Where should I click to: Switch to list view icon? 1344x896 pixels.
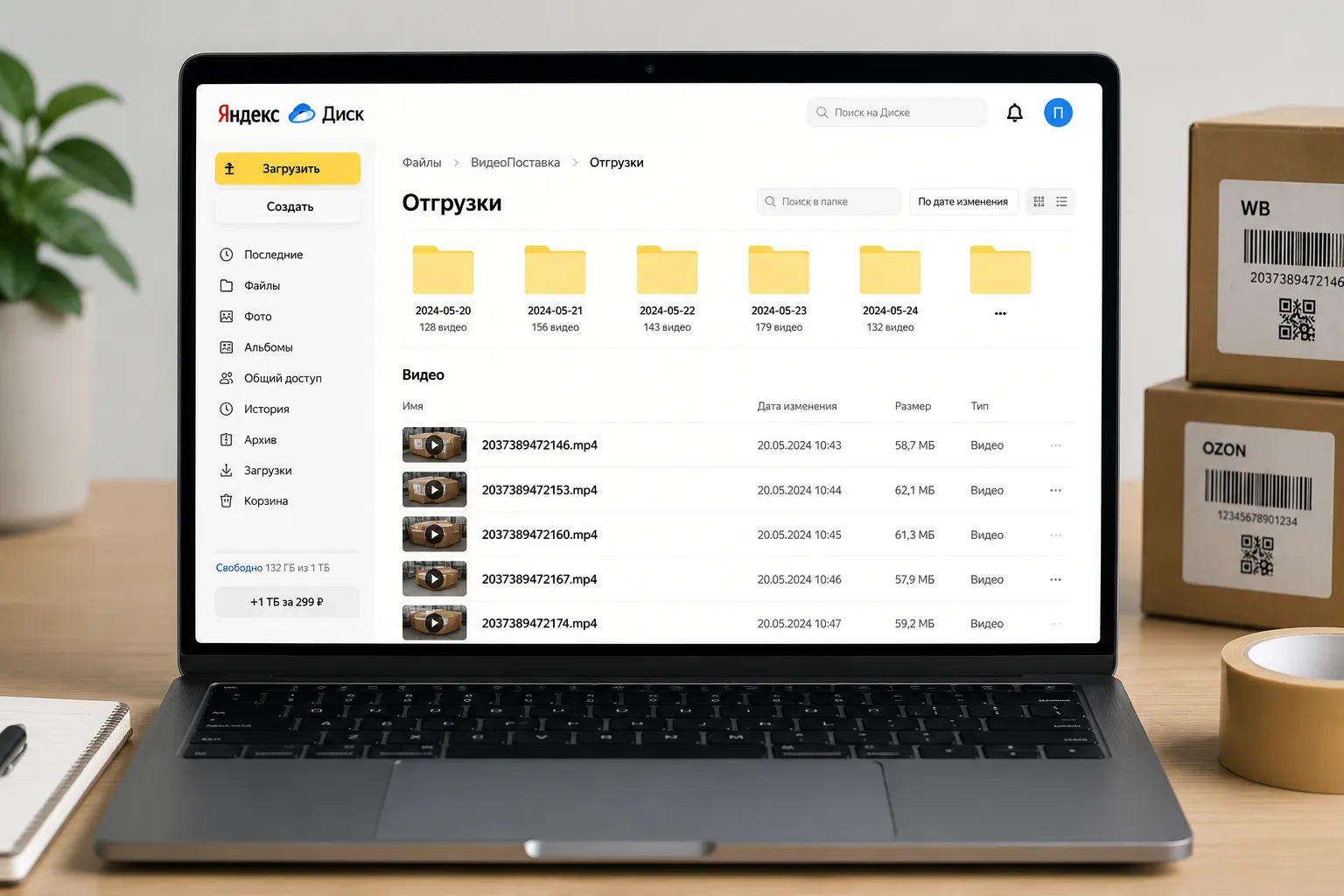click(x=1061, y=201)
